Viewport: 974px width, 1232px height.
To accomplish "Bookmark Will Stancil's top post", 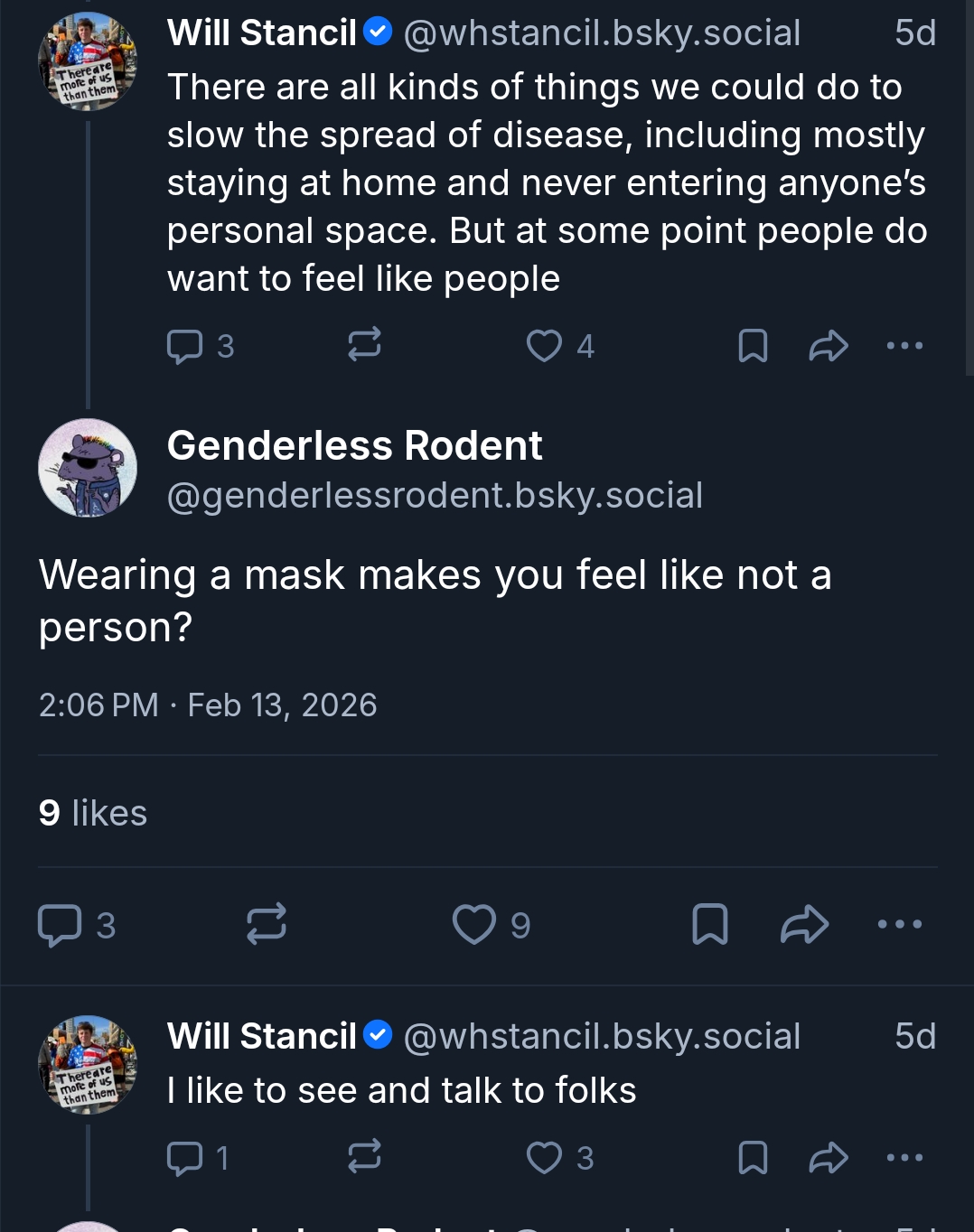I will click(x=753, y=346).
